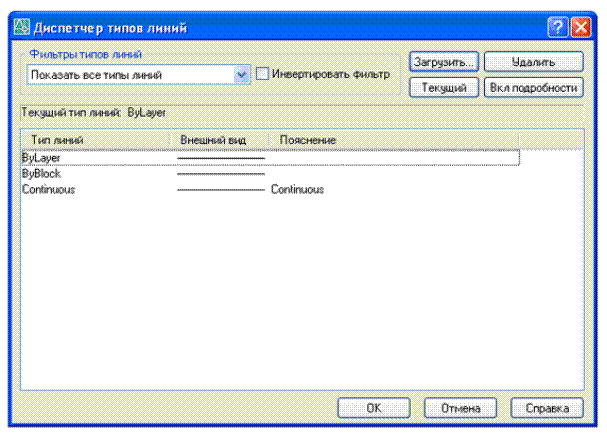This screenshot has width=607, height=433.
Task: Click the AutoCAD icon in the title bar
Action: tap(21, 27)
